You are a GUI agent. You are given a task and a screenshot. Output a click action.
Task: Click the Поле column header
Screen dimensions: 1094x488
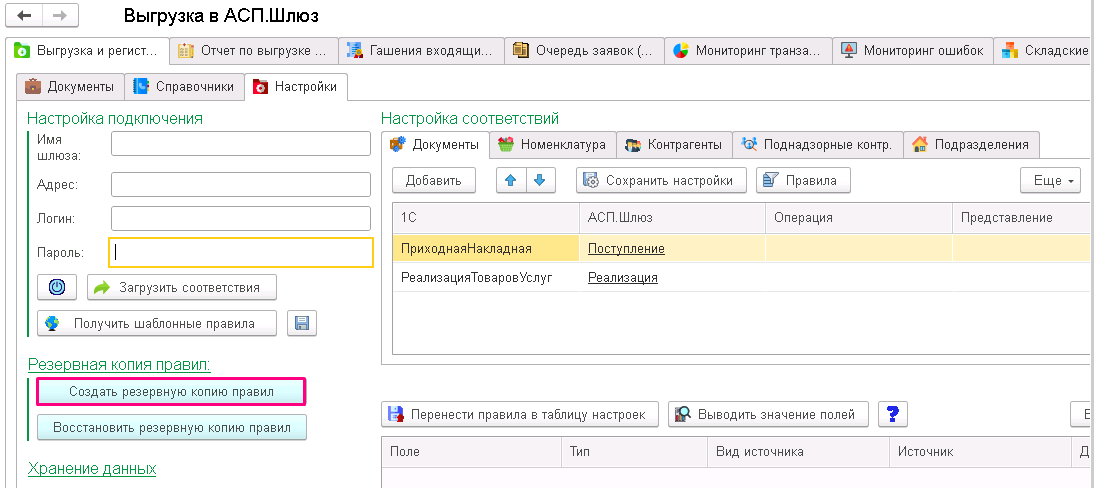(x=472, y=452)
